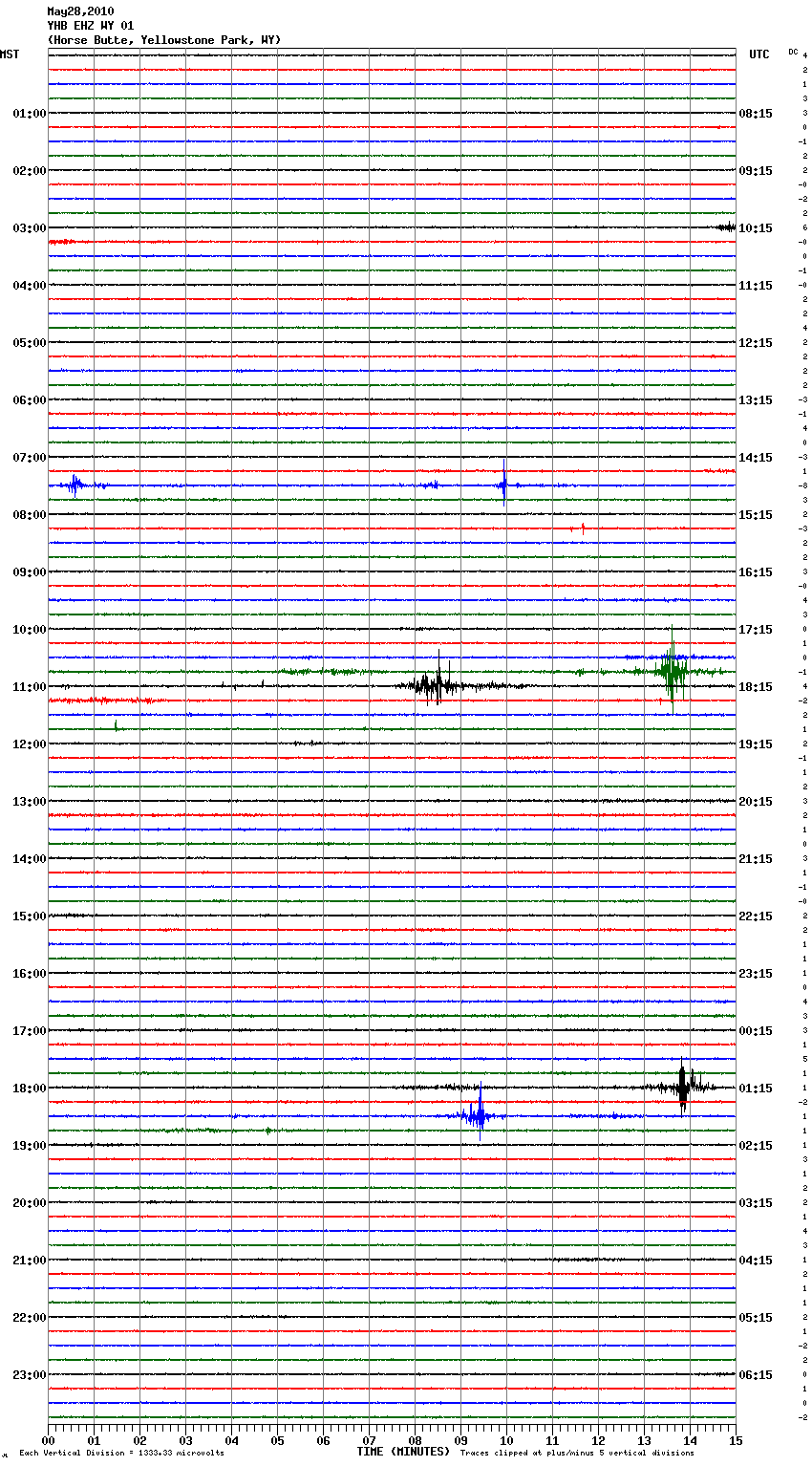Viewport: 812px width, 1466px height.
Task: Click the large green seismic burst near minute 13.5
Action: click(673, 672)
